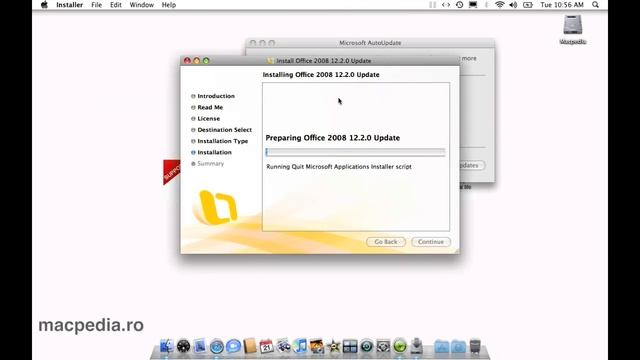The height and width of the screenshot is (360, 640).
Task: Open the Window menu
Action: pyautogui.click(x=142, y=5)
